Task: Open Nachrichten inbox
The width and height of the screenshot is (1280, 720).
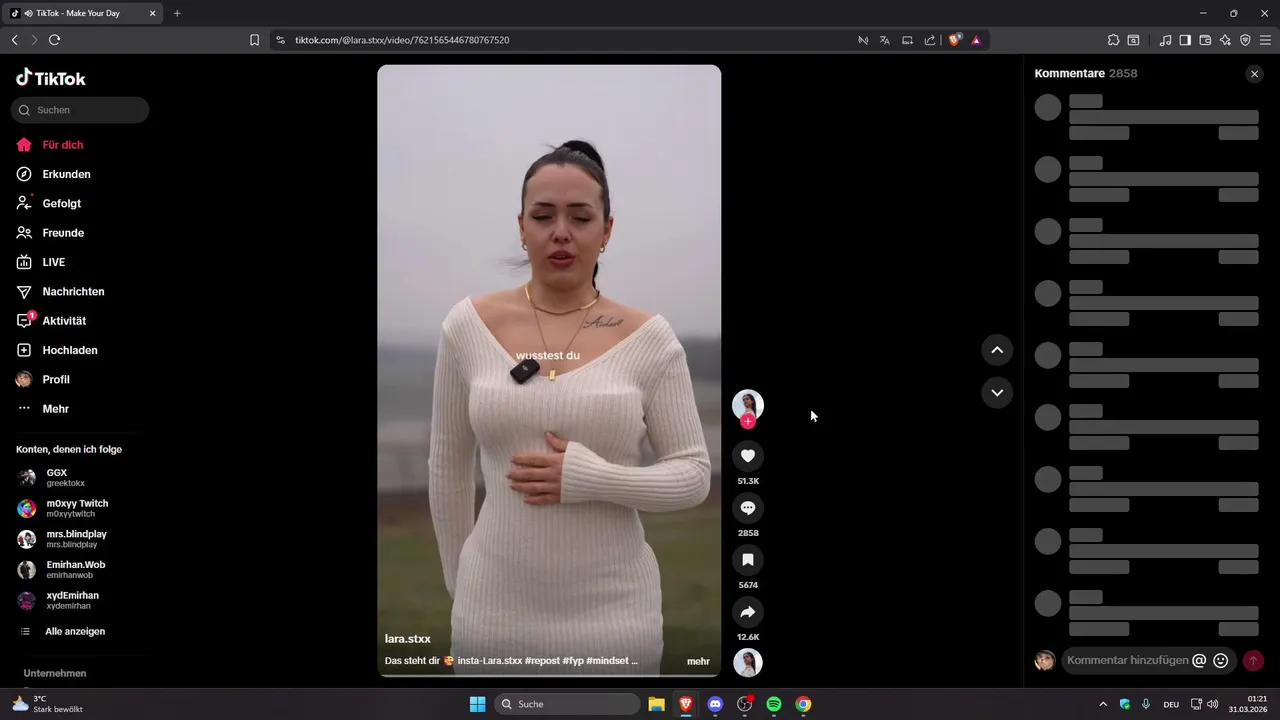Action: coord(60,291)
